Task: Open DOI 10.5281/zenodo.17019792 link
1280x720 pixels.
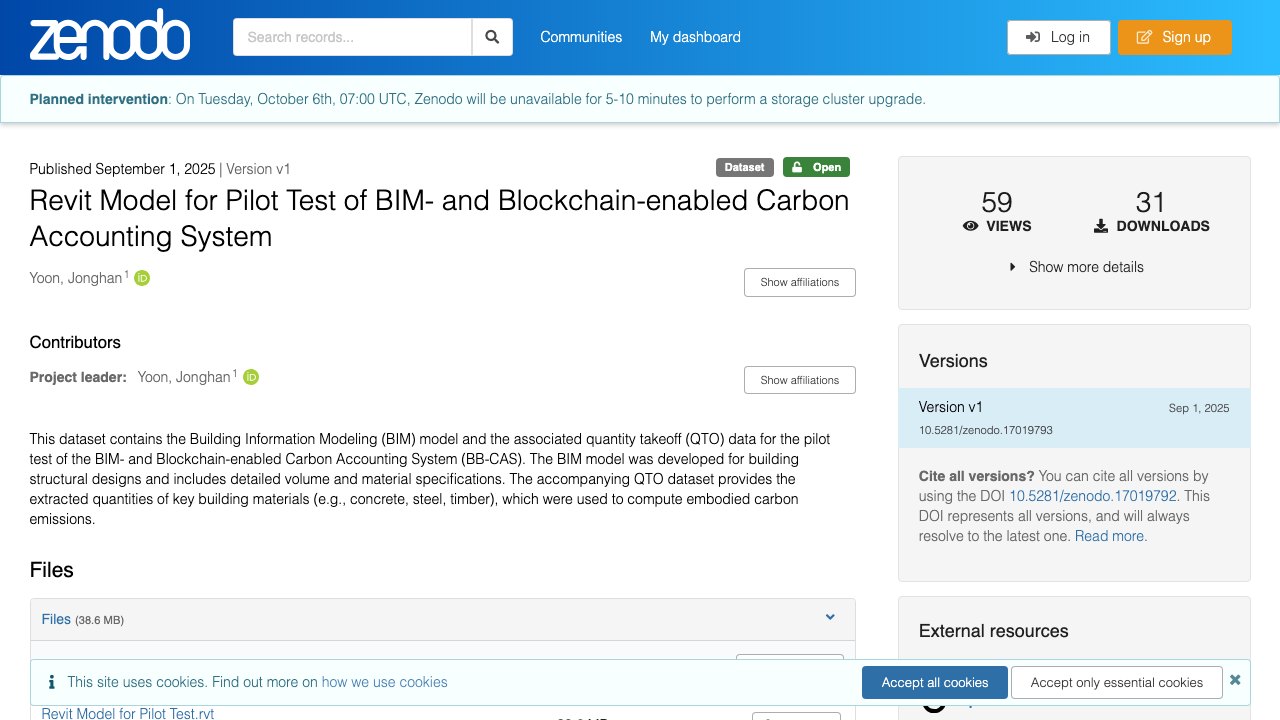Action: (x=1093, y=496)
